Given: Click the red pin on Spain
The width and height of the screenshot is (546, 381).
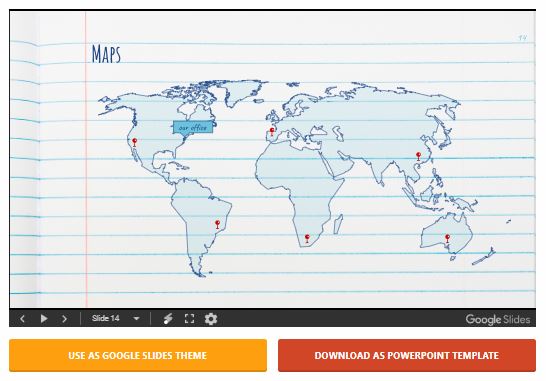Looking at the screenshot, I should click(272, 132).
